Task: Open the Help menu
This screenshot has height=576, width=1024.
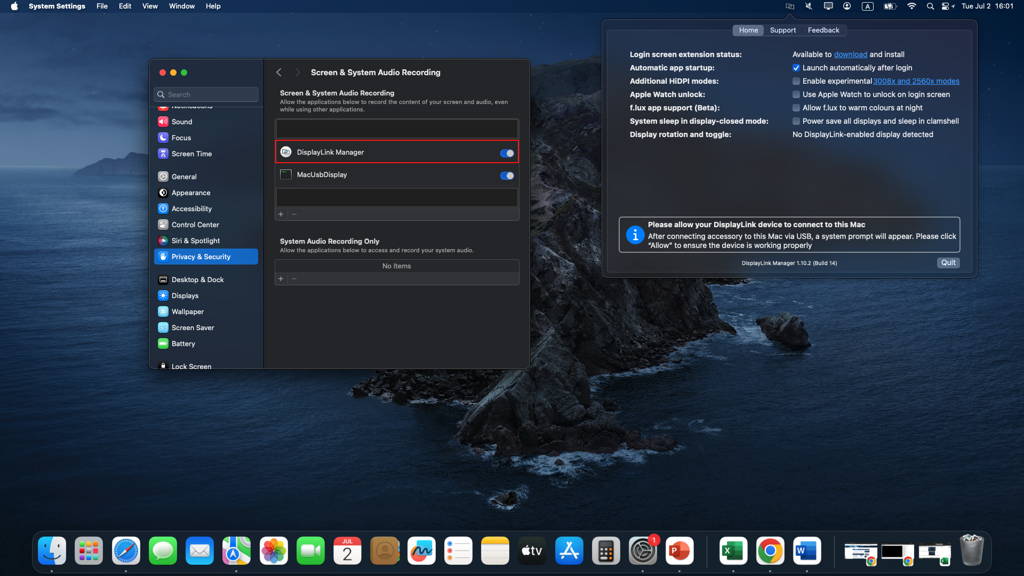Action: [x=213, y=6]
